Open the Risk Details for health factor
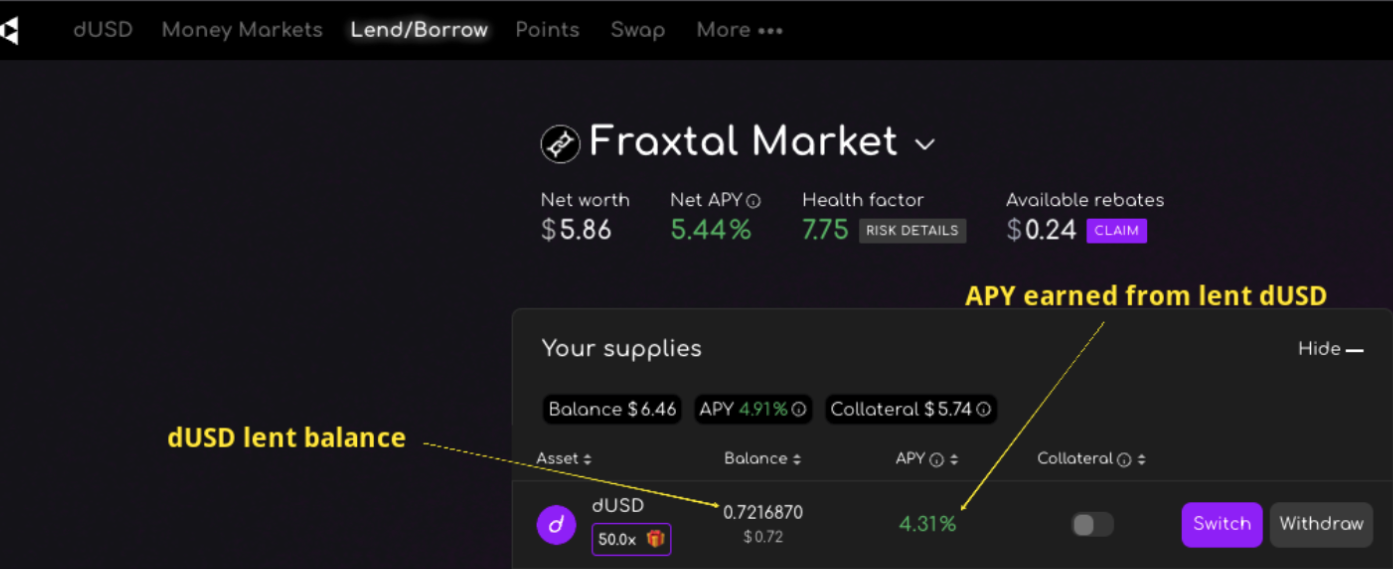 (912, 231)
